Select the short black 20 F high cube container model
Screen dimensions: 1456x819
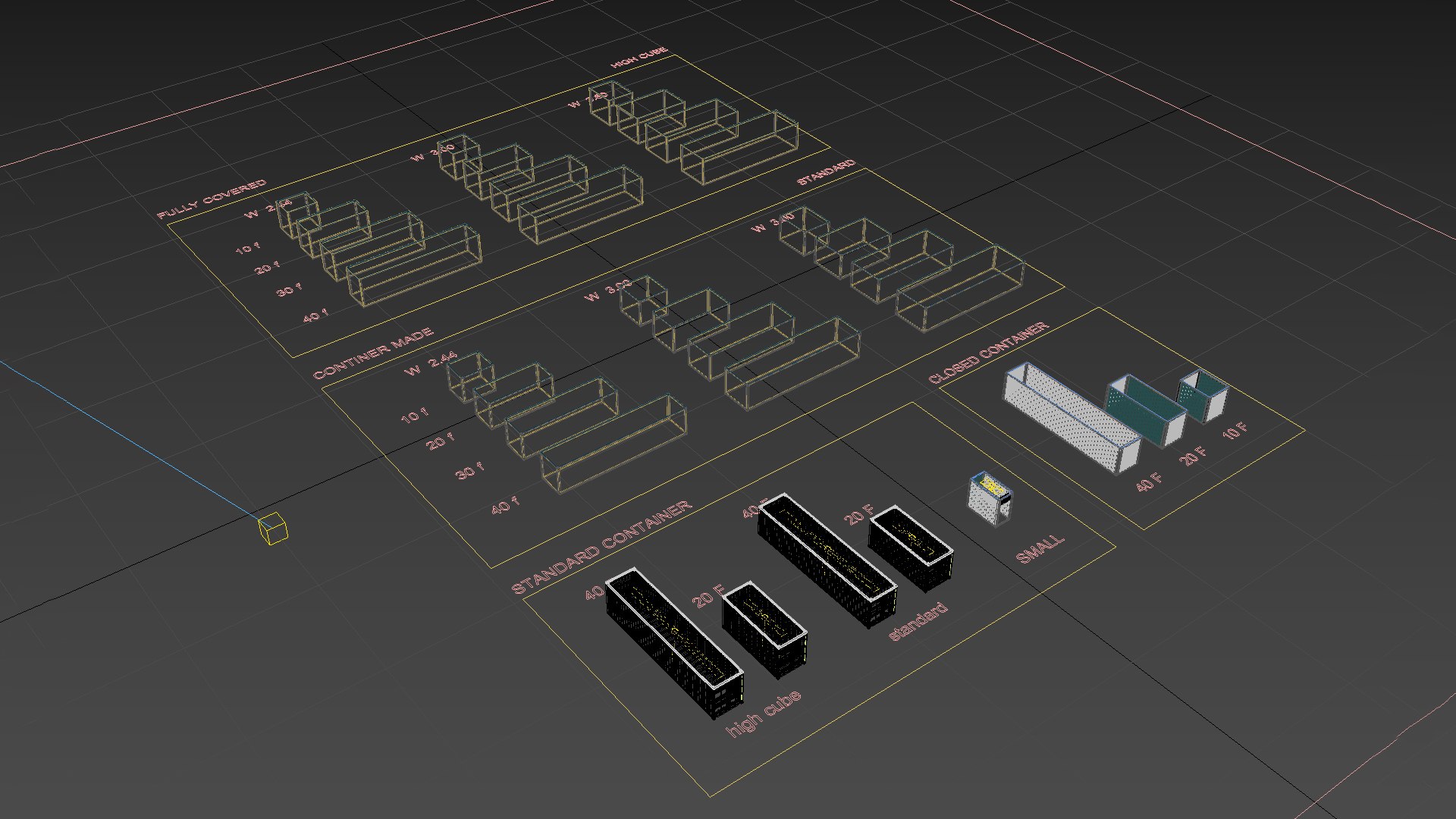(764, 630)
